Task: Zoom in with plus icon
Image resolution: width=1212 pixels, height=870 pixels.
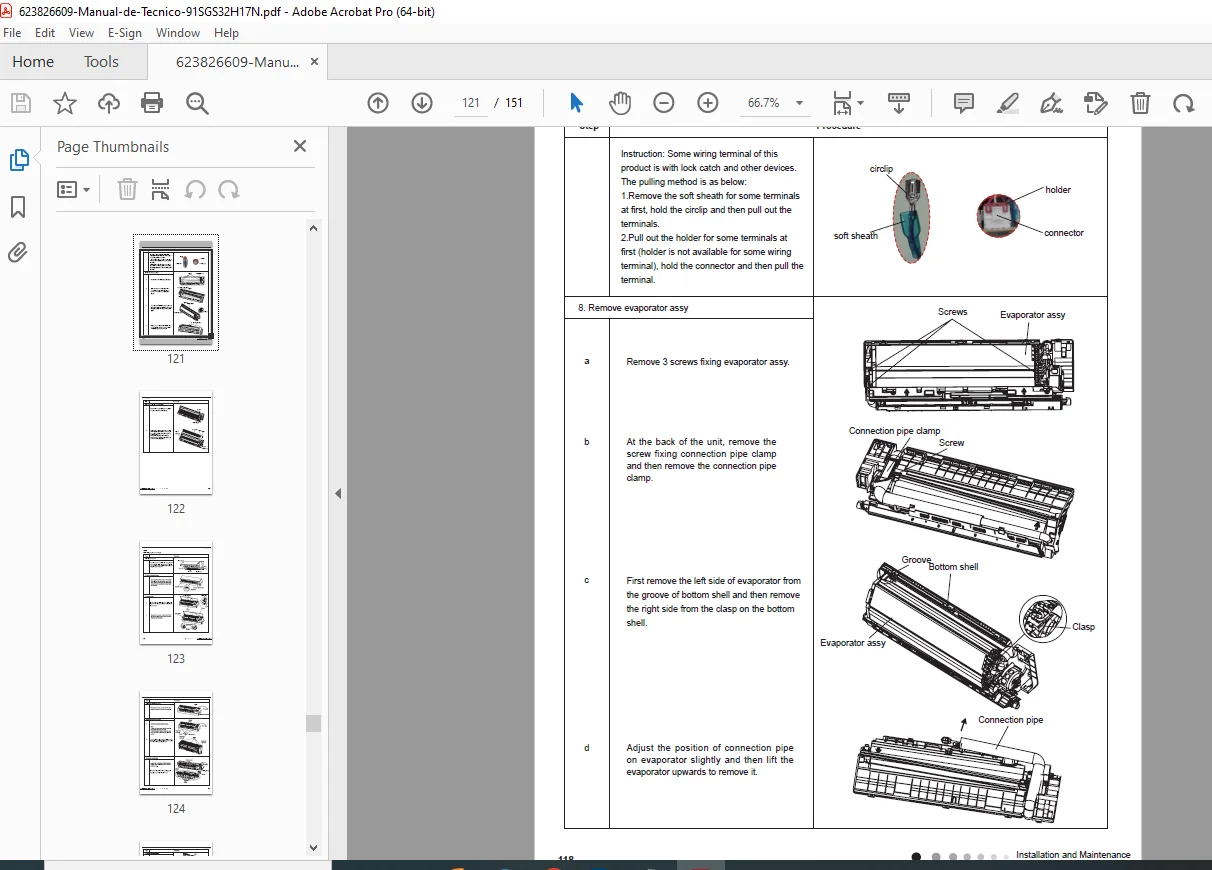Action: click(x=708, y=103)
